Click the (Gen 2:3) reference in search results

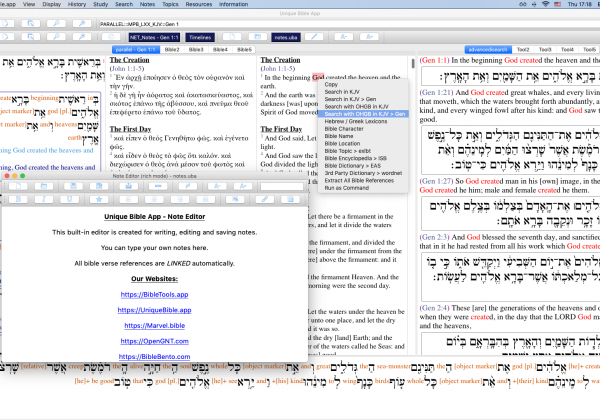436,237
